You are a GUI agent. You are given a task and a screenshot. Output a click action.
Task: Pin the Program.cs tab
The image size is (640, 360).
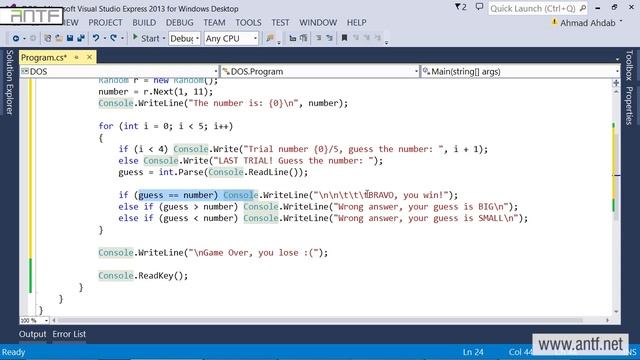point(76,58)
